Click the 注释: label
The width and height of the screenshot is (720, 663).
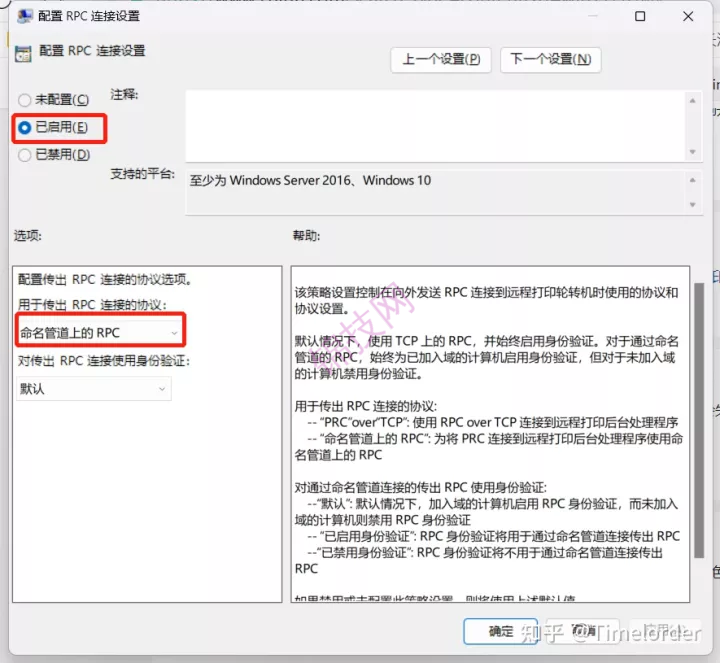[124, 95]
